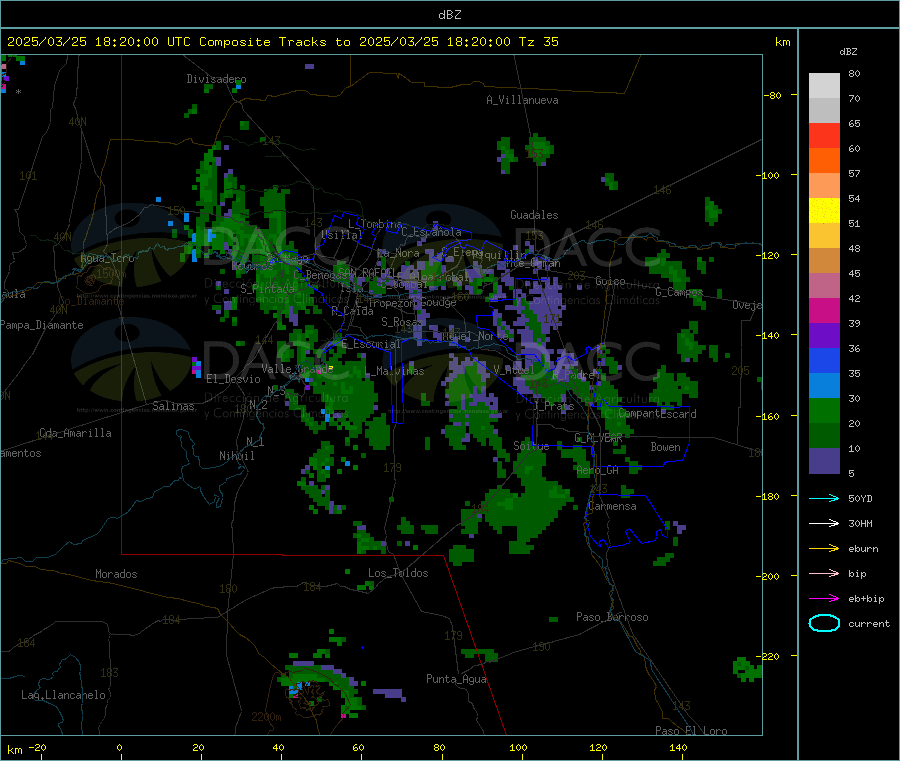This screenshot has width=900, height=761.
Task: Click the purple 5 dBZ legend swatch
Action: pyautogui.click(x=824, y=460)
